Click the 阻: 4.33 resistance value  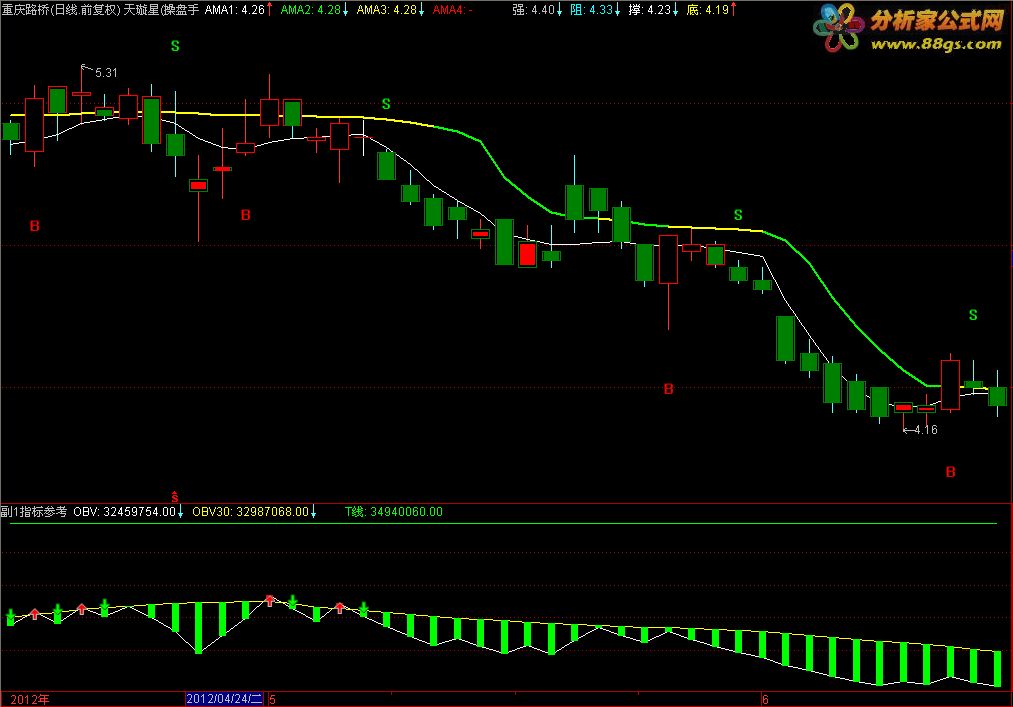click(592, 10)
